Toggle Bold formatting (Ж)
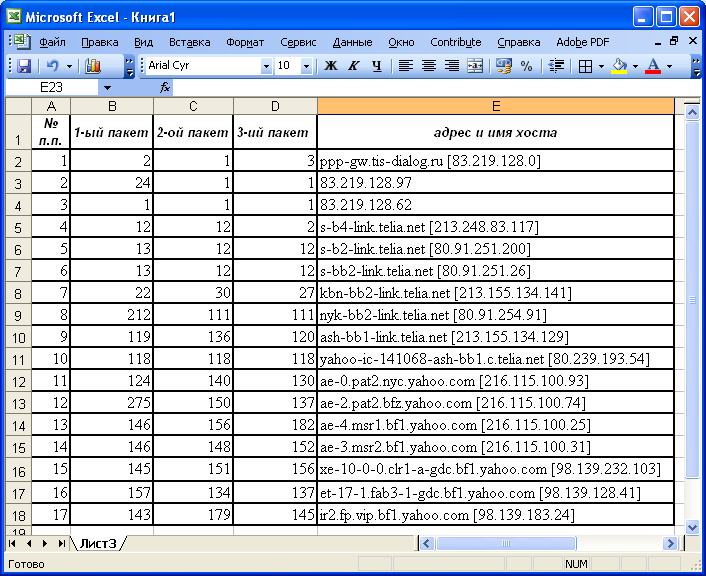The image size is (706, 576). [x=331, y=66]
